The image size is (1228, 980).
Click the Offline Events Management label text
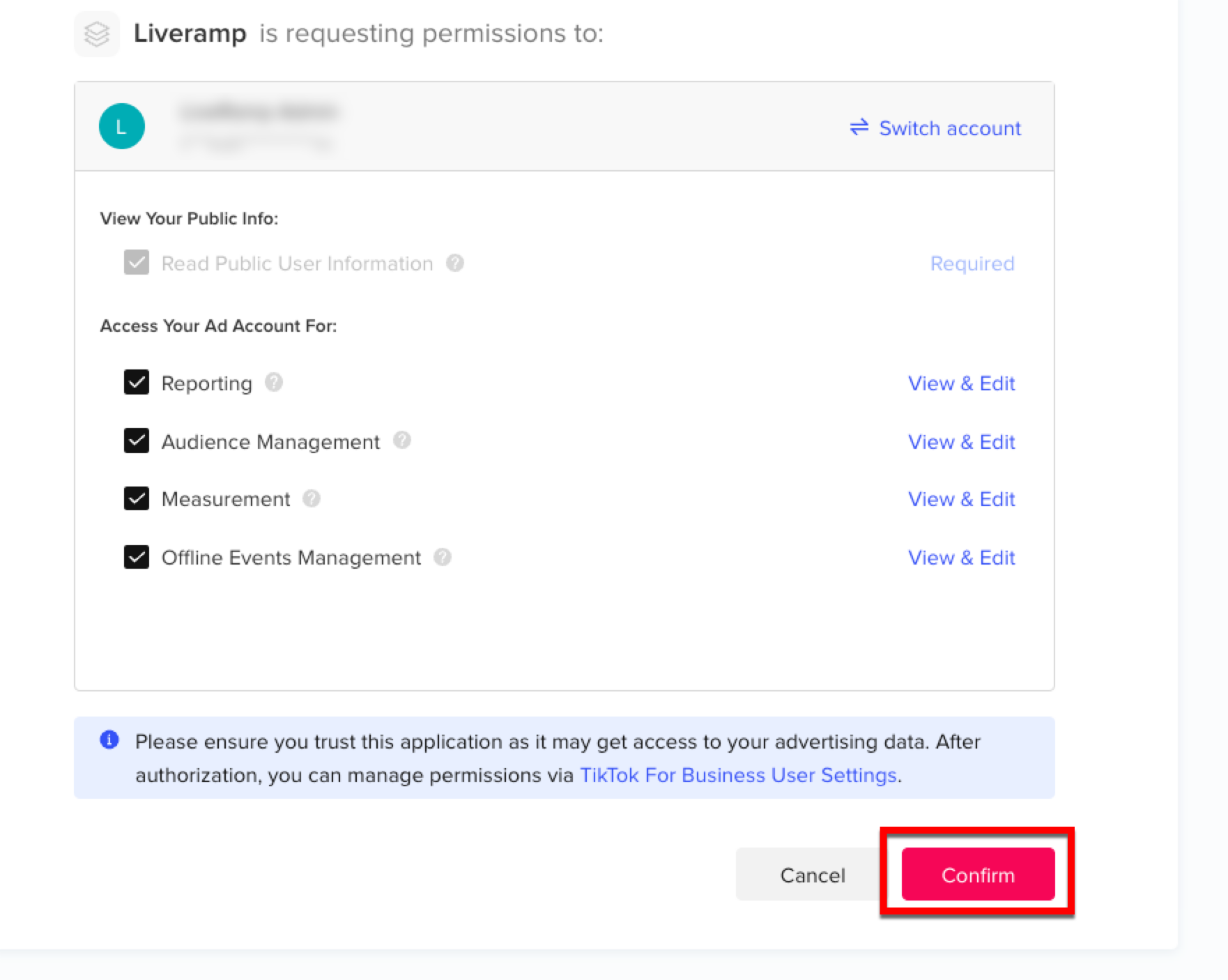coord(291,558)
